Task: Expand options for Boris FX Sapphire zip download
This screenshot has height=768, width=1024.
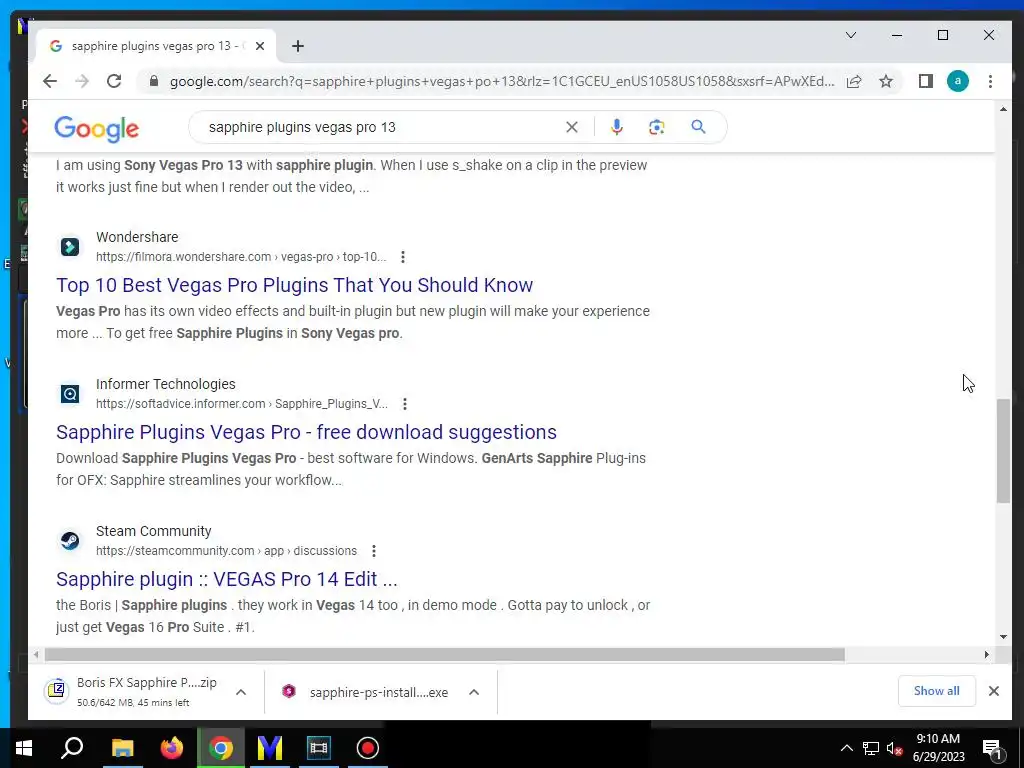Action: tap(241, 692)
